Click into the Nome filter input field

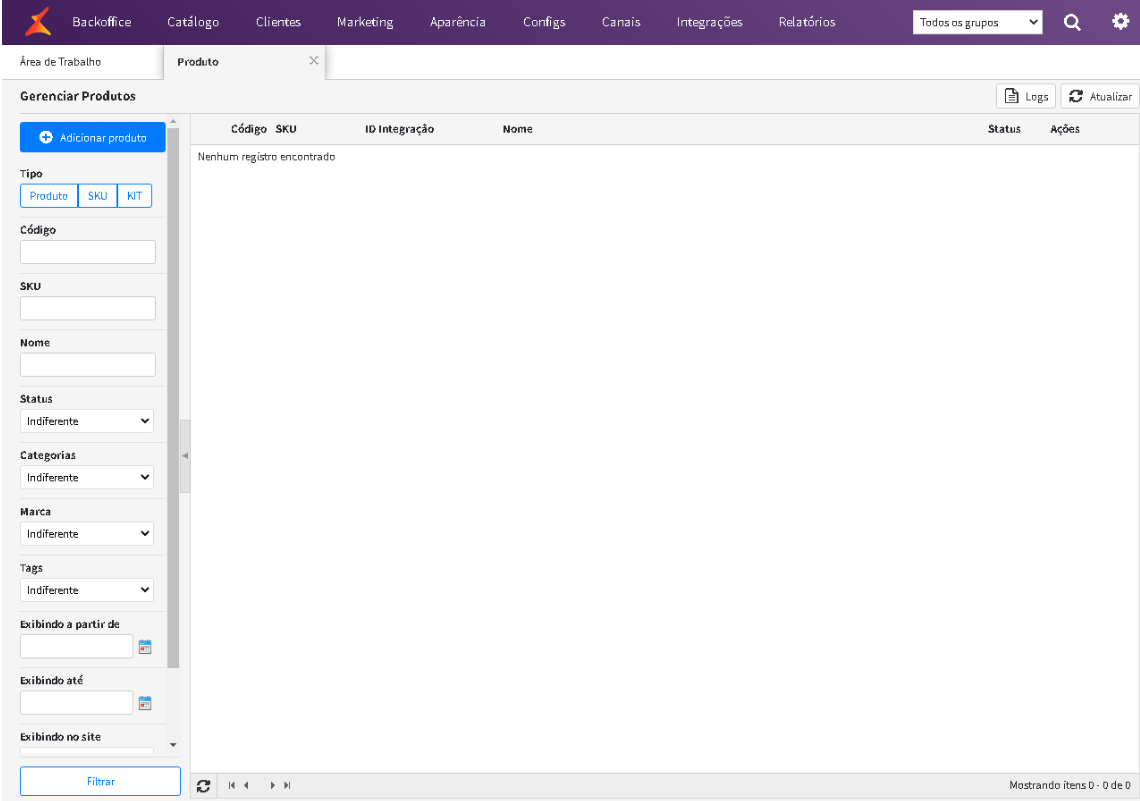pos(88,365)
